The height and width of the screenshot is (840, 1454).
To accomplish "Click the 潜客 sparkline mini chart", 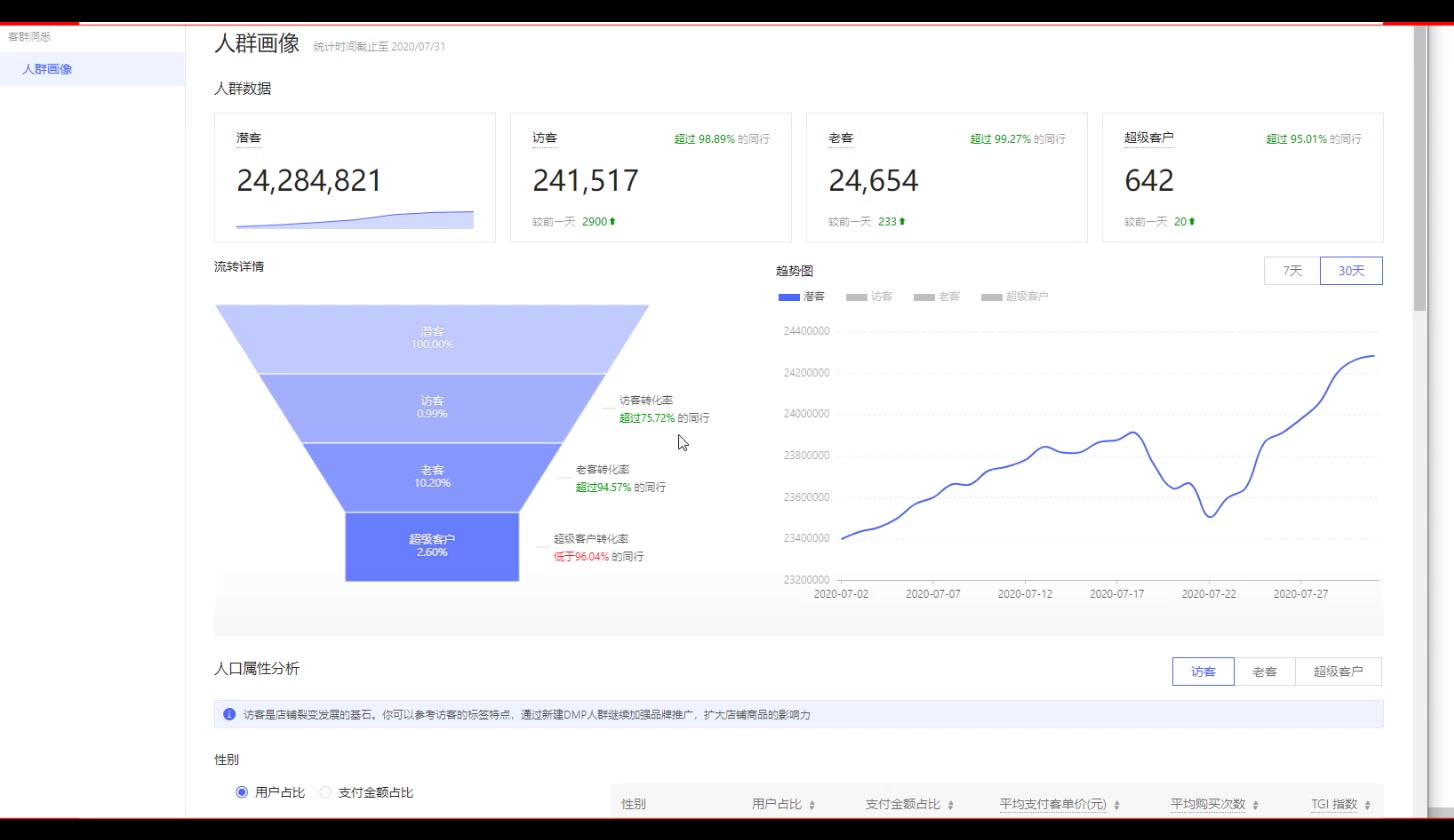I will [355, 220].
